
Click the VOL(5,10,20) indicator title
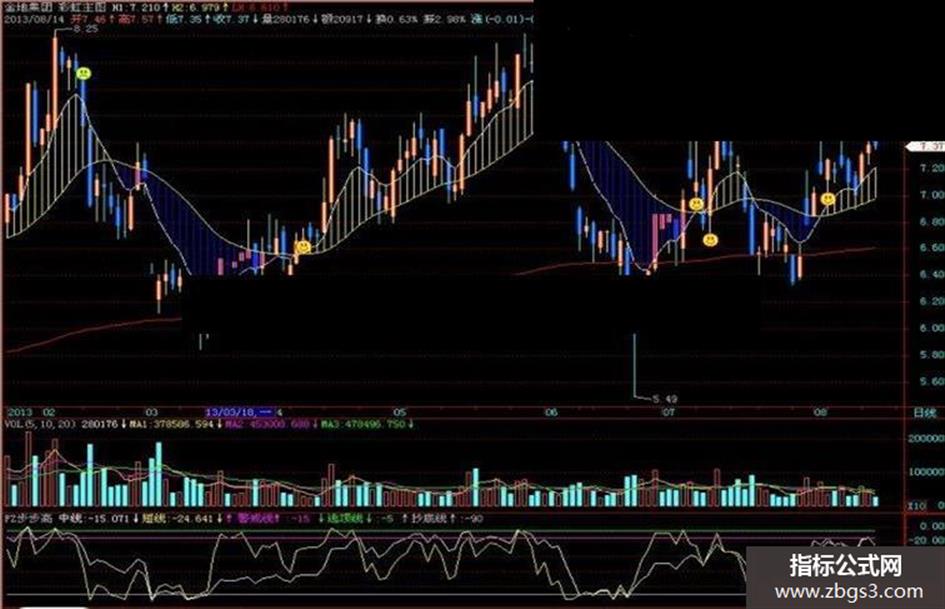[x=40, y=424]
